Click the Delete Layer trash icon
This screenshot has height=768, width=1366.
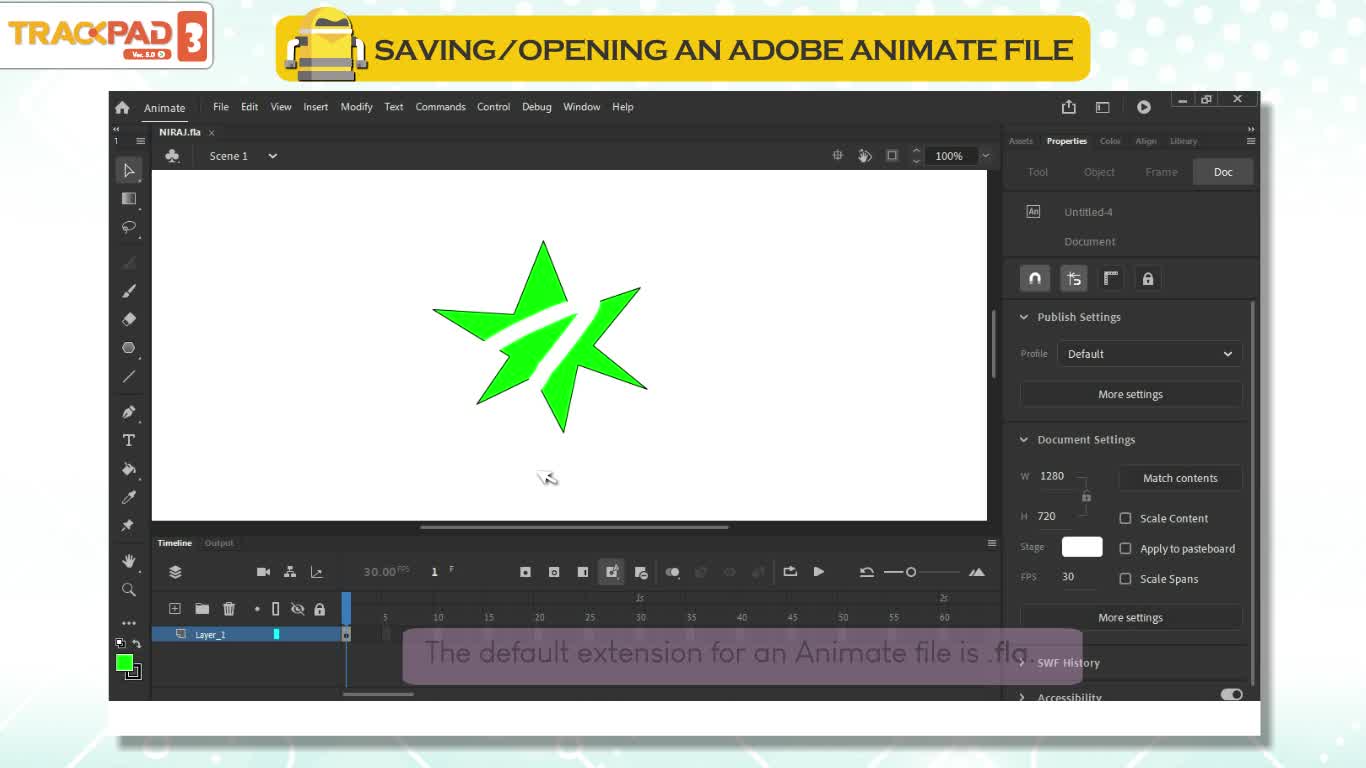229,609
